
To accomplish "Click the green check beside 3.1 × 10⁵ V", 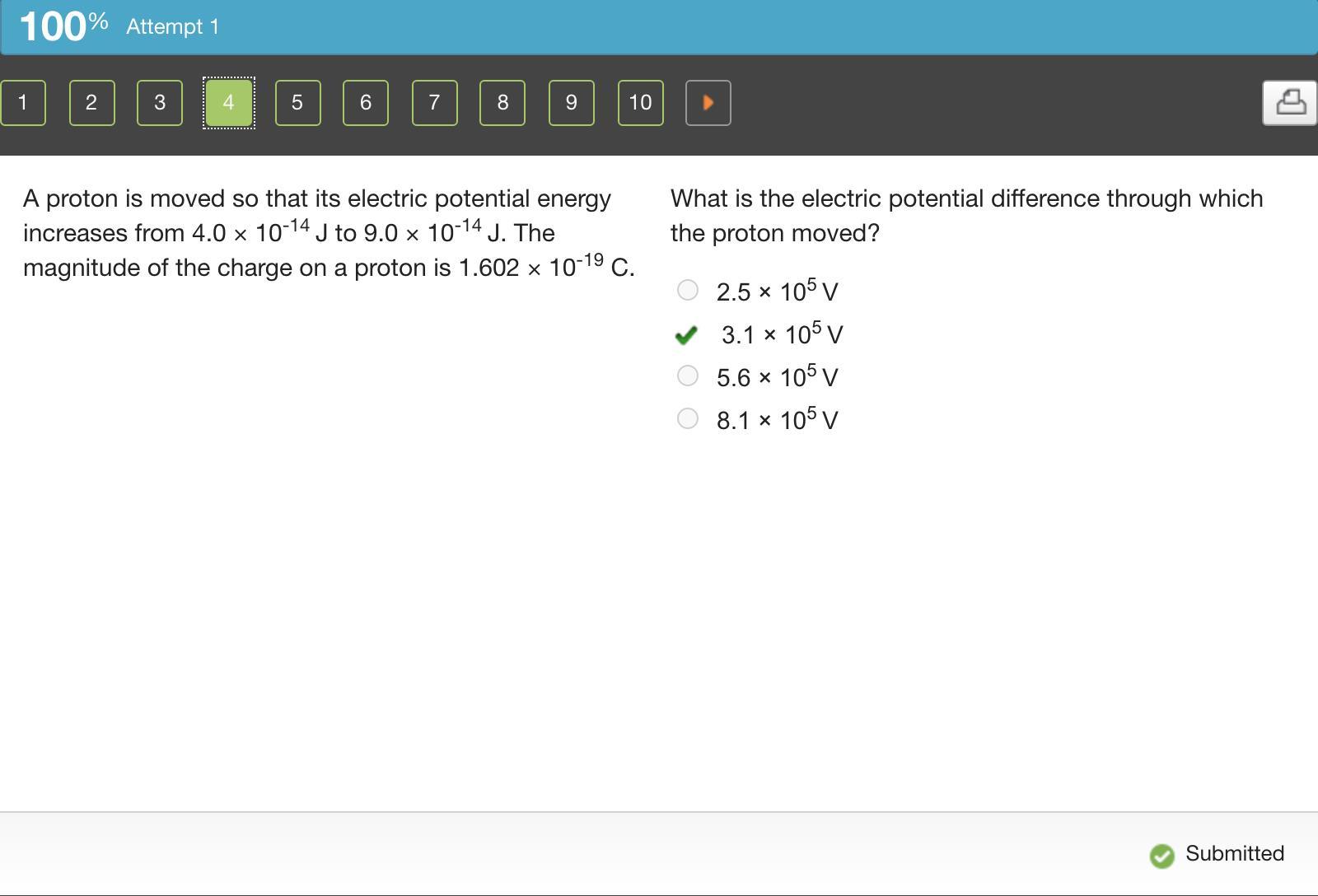I will click(686, 335).
